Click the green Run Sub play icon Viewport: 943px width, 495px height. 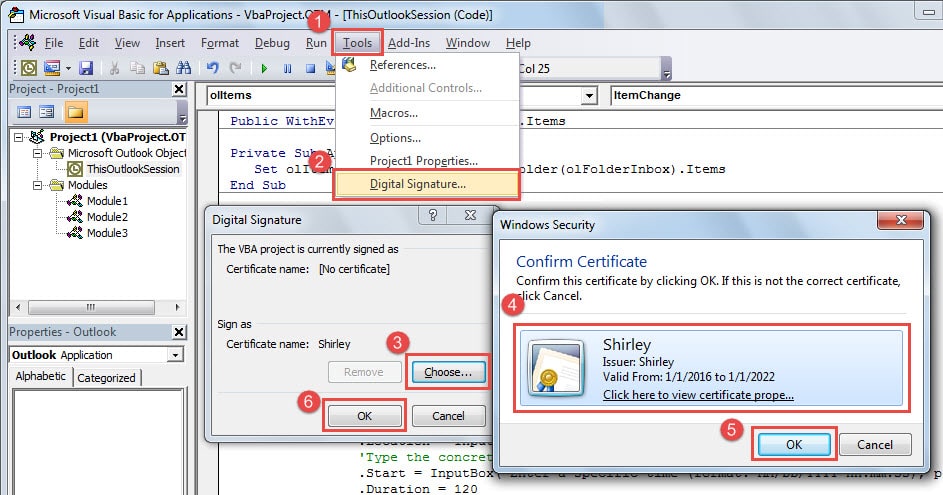[x=264, y=69]
